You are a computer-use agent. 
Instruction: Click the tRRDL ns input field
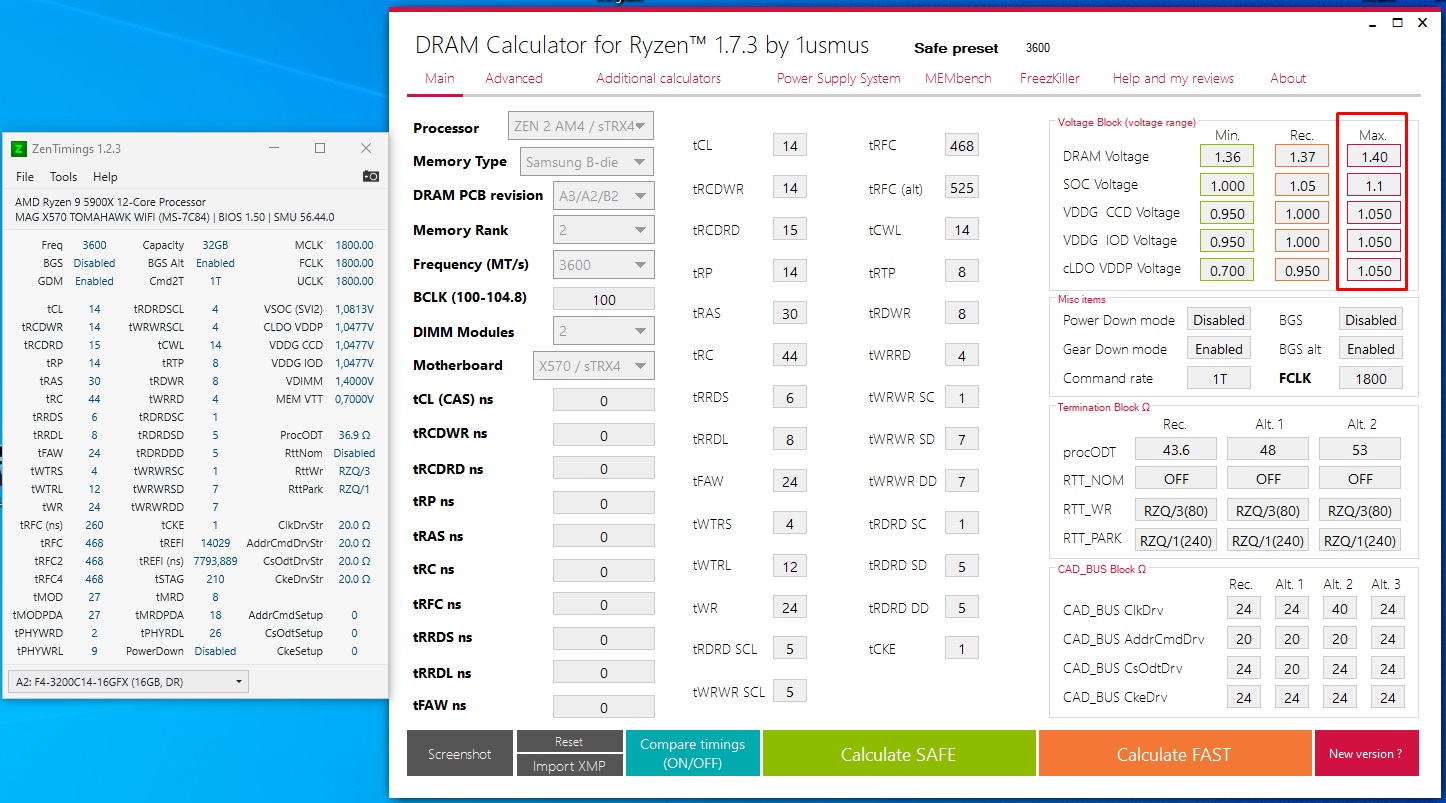coord(604,673)
